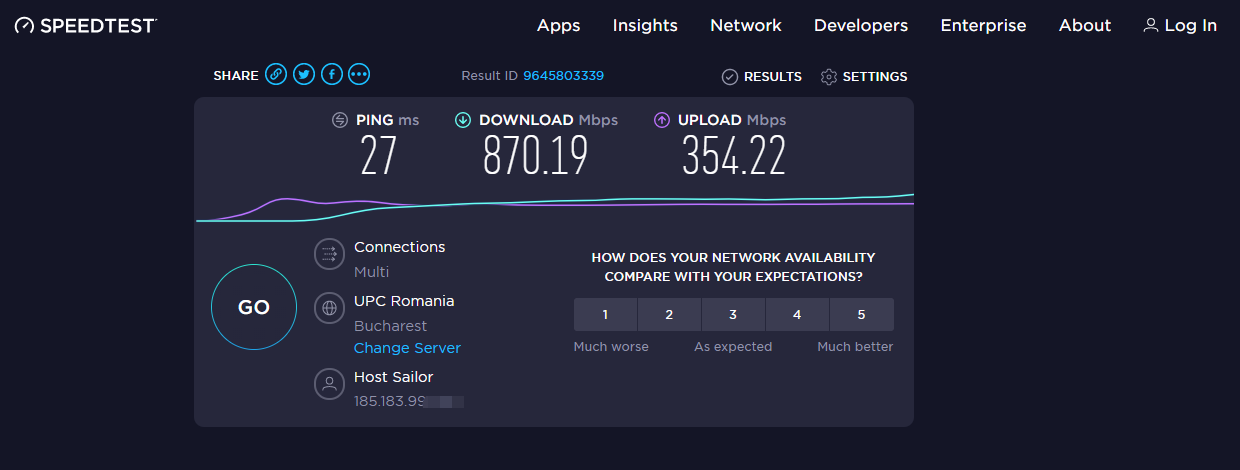Click 'Much worse' rating label
The height and width of the screenshot is (470, 1240).
coord(611,347)
